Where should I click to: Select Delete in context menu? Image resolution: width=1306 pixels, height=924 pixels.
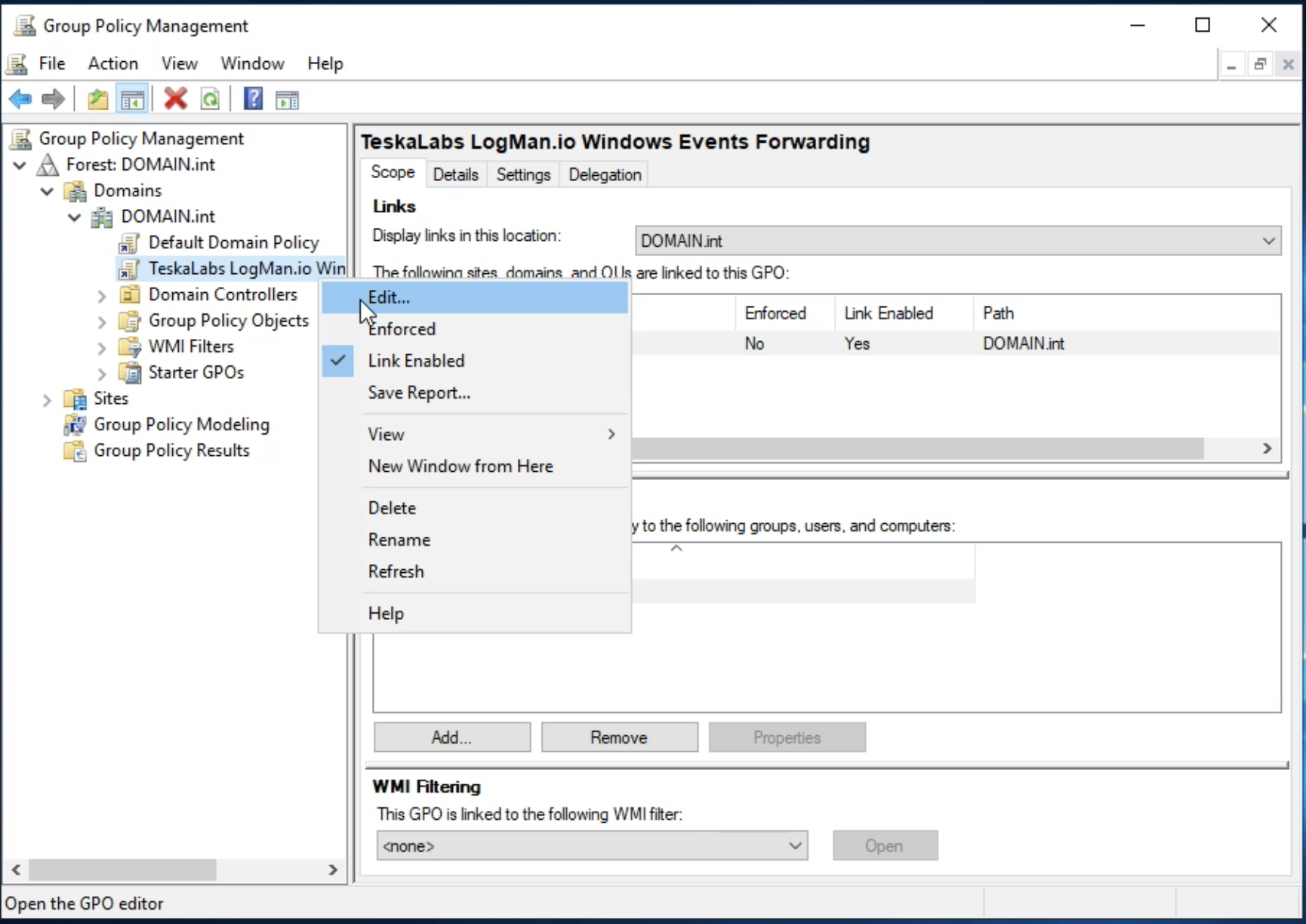point(475,508)
